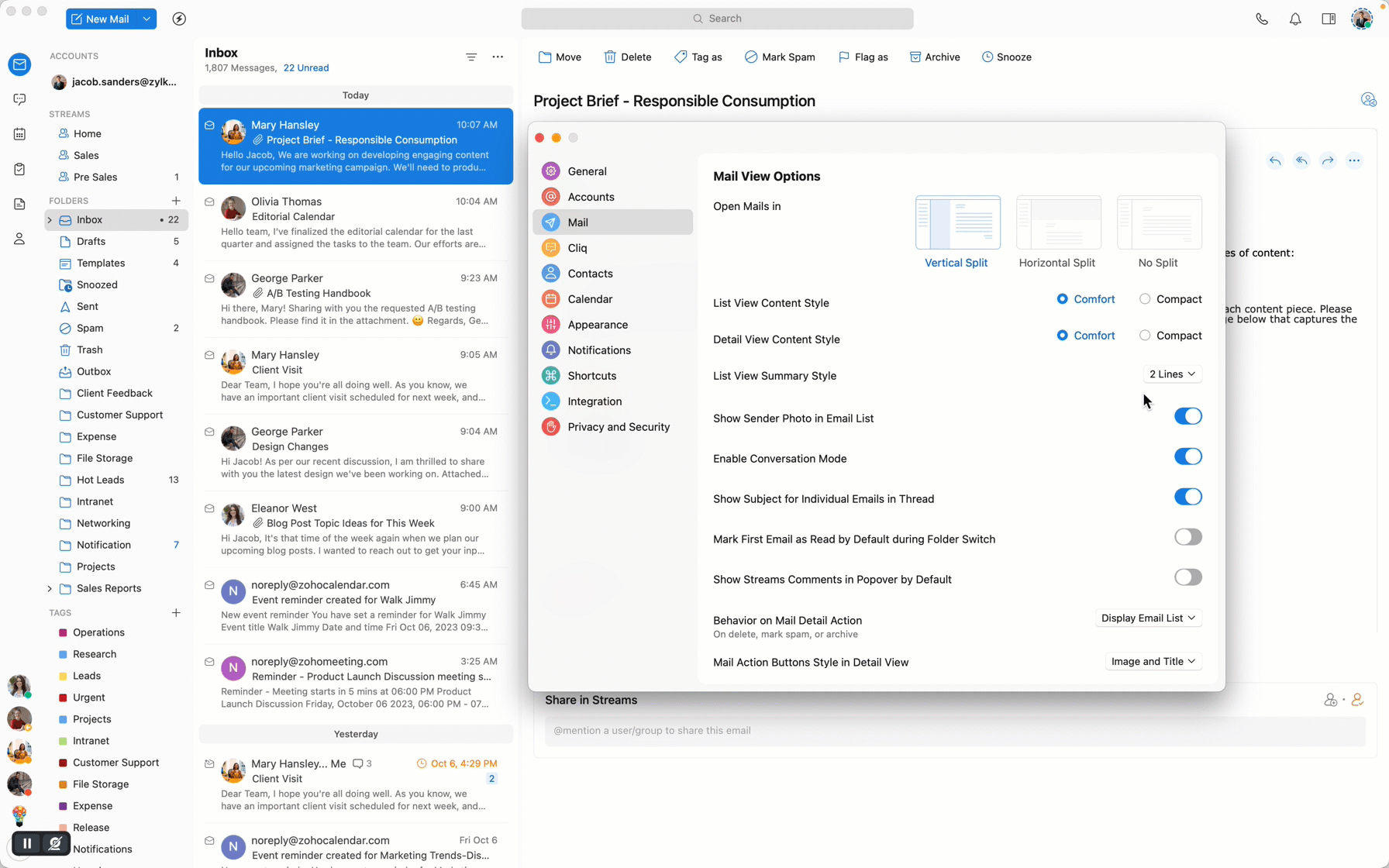The height and width of the screenshot is (868, 1389).
Task: Open the List View Summary Style dropdown
Action: (x=1172, y=374)
